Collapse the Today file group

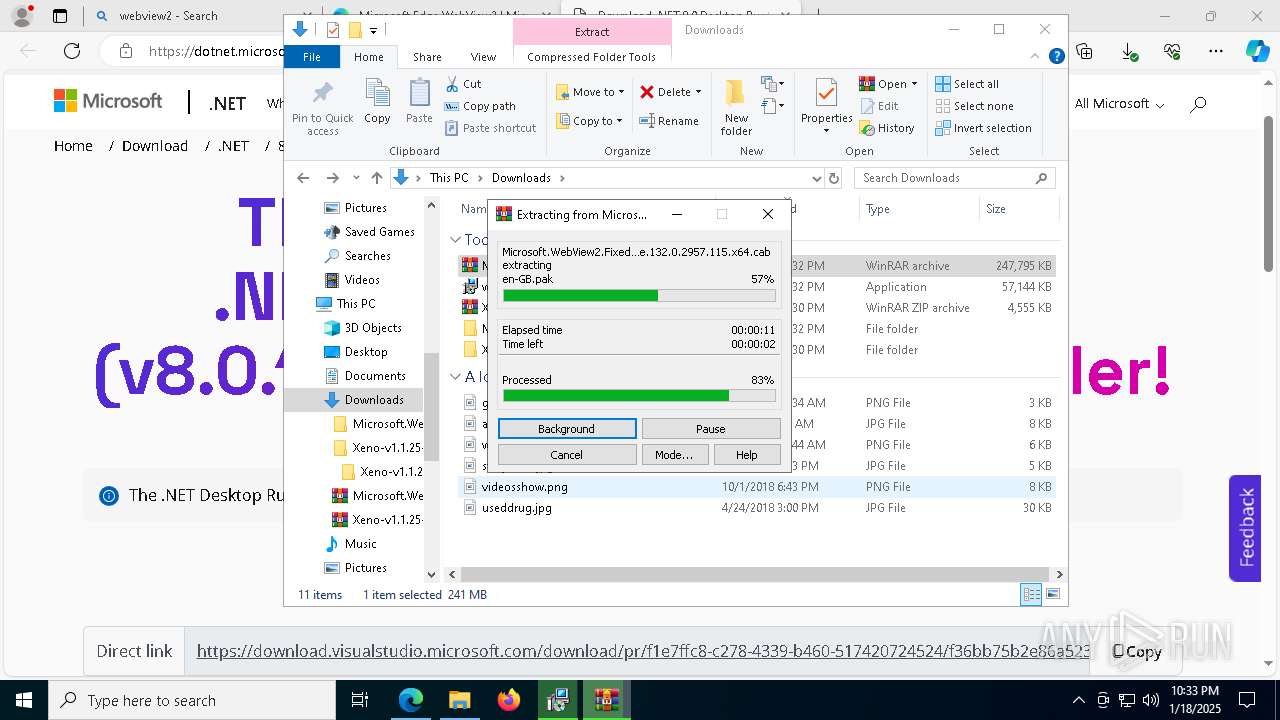pos(455,240)
